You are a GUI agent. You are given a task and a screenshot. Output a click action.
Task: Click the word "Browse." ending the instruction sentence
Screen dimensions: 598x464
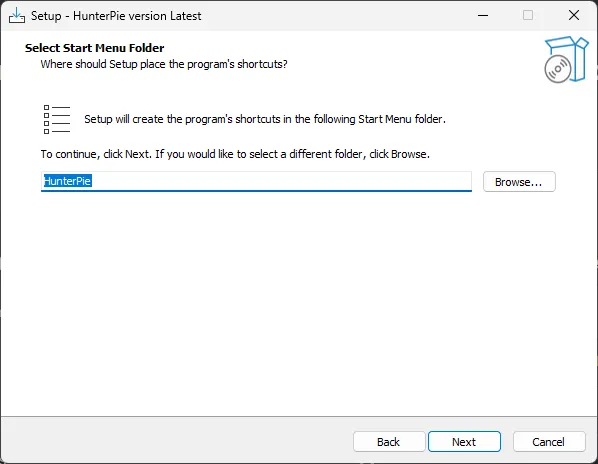click(x=410, y=154)
